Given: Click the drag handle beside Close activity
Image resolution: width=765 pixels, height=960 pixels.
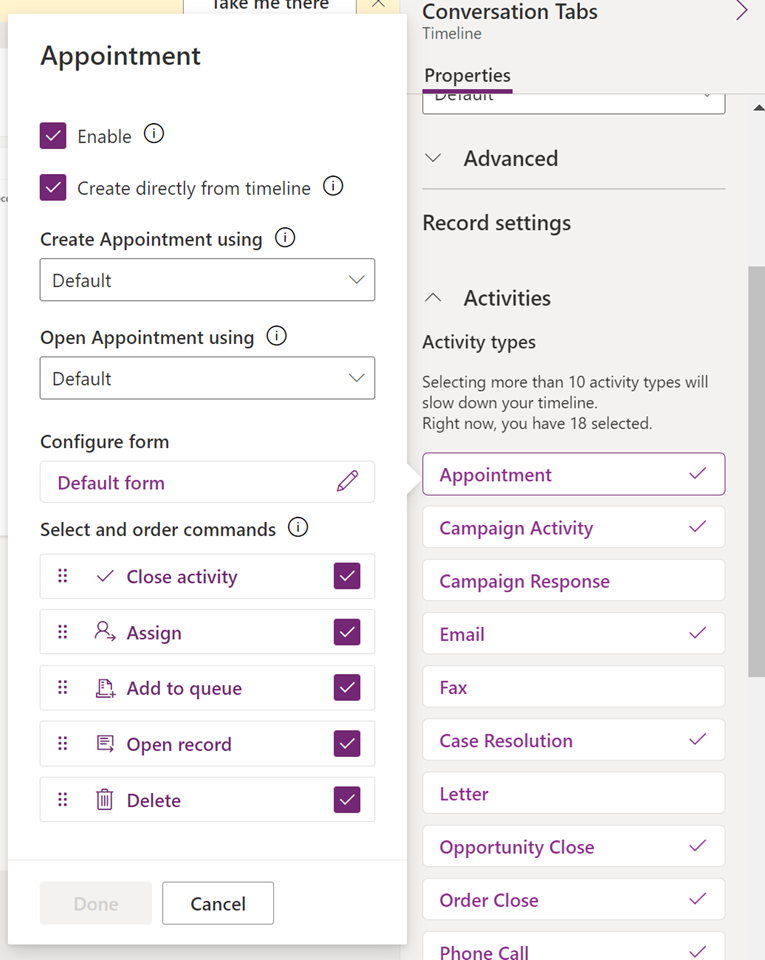Looking at the screenshot, I should click(62, 576).
